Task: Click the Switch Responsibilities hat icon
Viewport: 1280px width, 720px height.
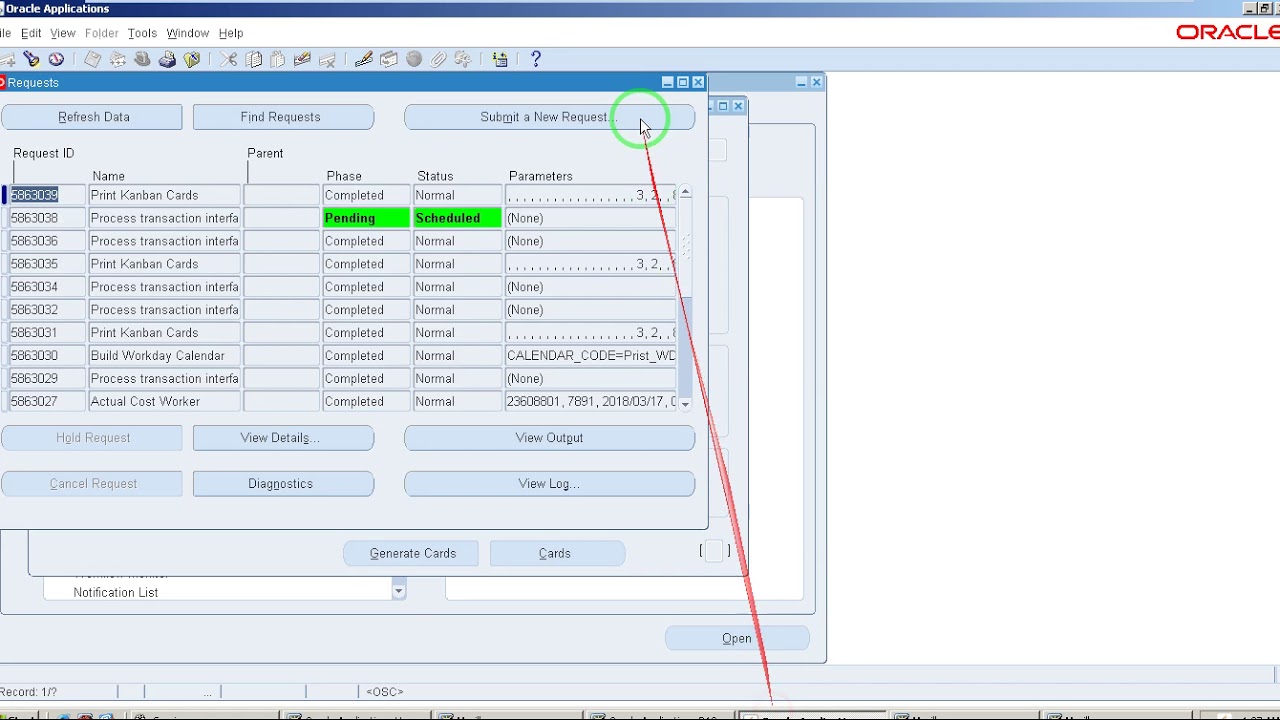Action: [x=142, y=60]
